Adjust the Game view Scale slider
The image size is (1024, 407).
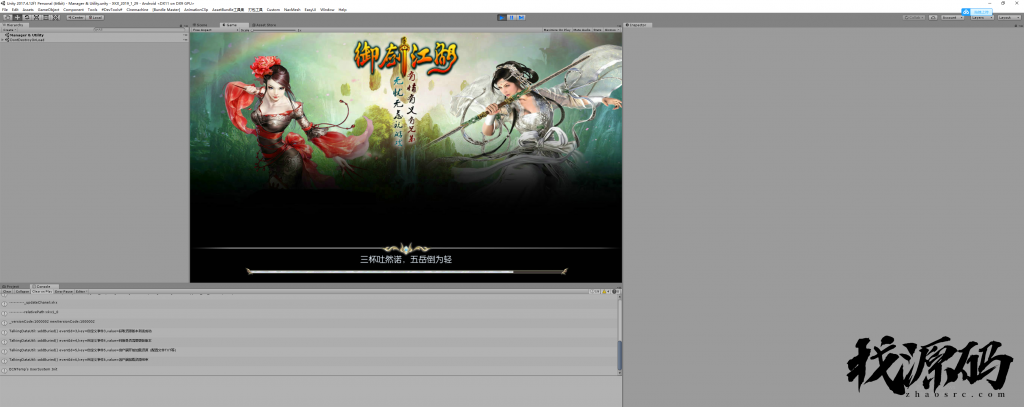coord(276,30)
